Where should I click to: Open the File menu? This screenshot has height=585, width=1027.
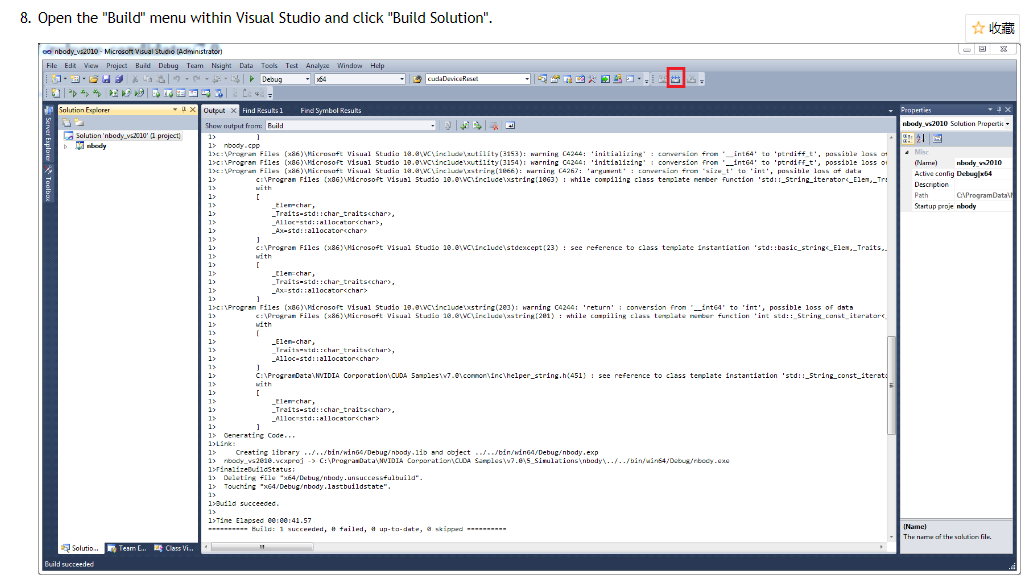[x=52, y=66]
